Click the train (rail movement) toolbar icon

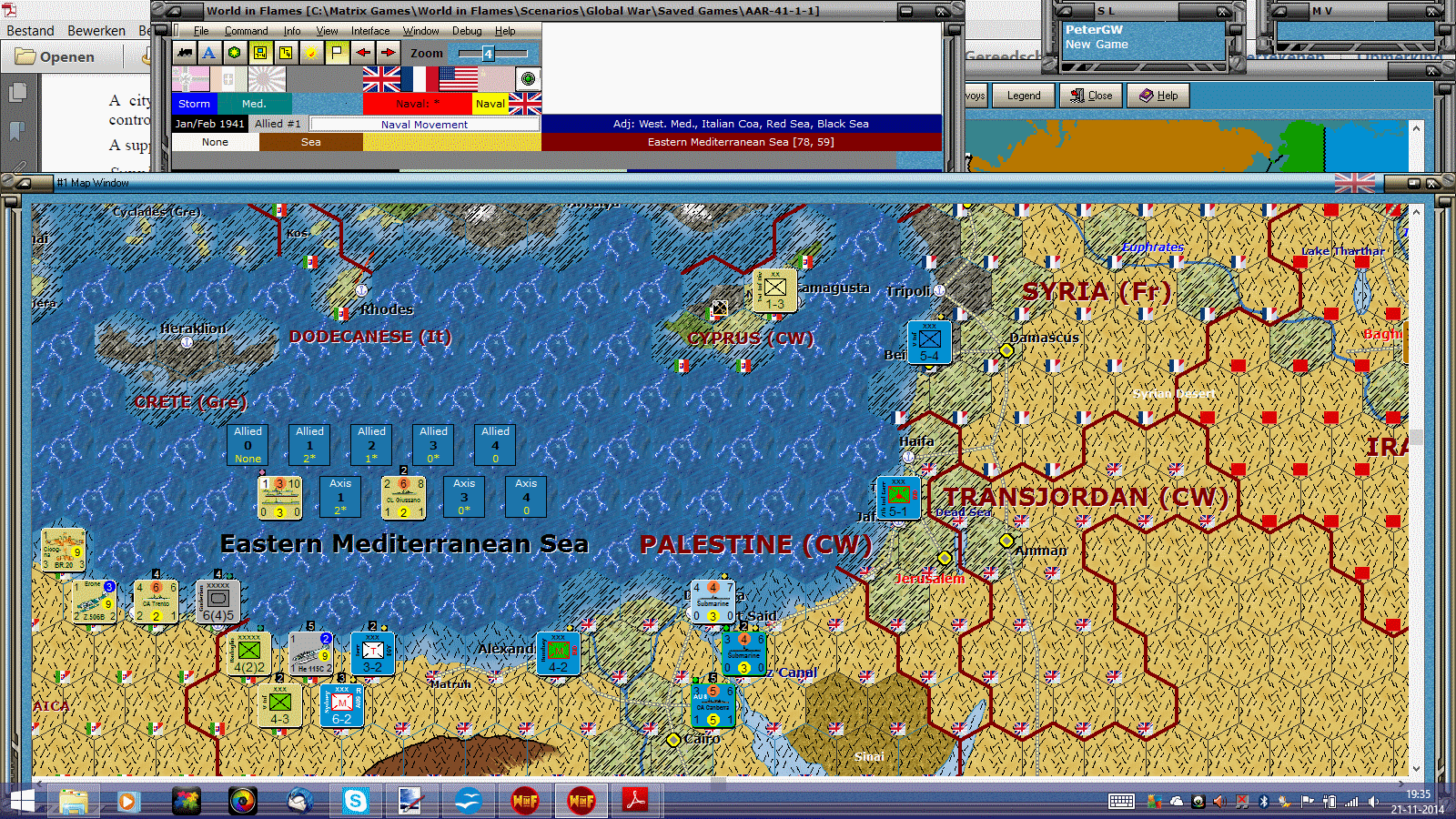click(x=186, y=53)
